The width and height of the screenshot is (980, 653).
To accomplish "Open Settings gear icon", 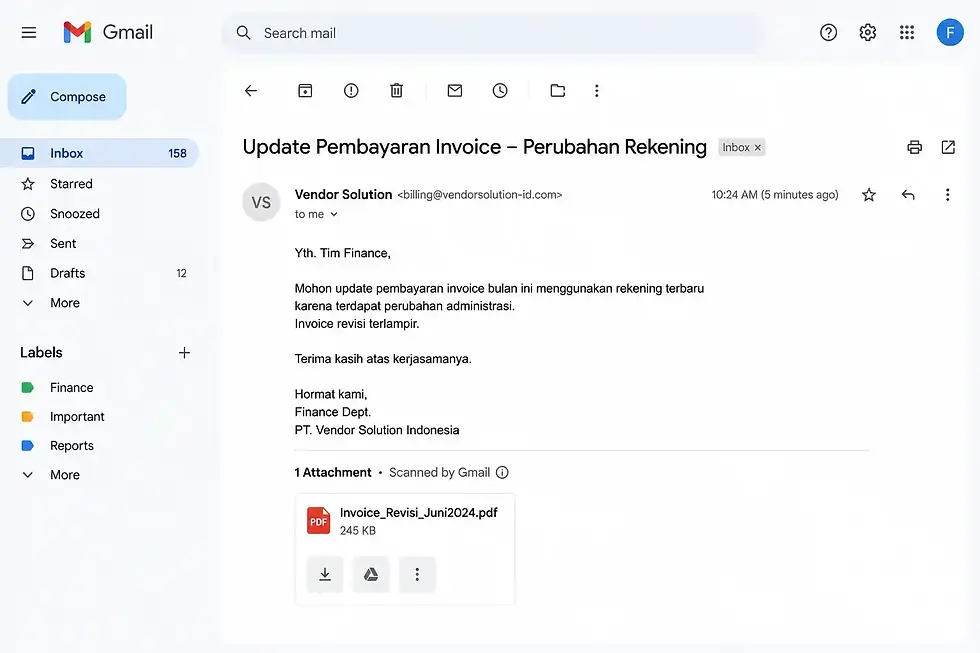I will point(868,32).
